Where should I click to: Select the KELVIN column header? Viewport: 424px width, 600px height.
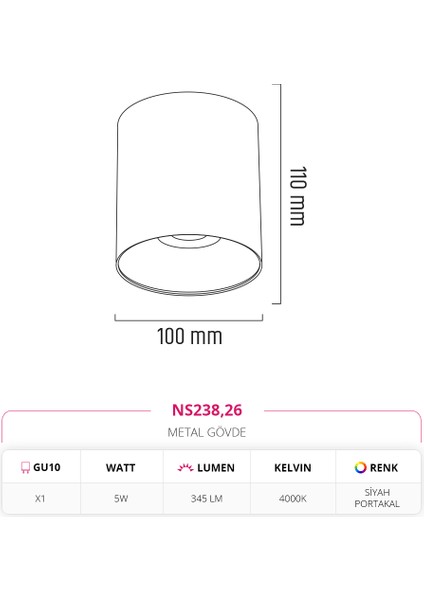click(x=293, y=466)
